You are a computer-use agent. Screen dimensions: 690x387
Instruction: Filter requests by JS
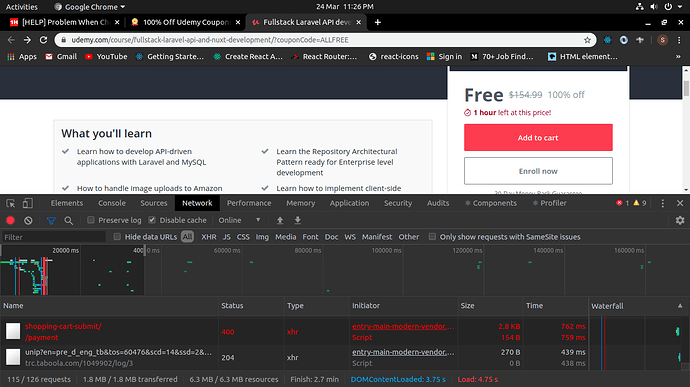(227, 237)
